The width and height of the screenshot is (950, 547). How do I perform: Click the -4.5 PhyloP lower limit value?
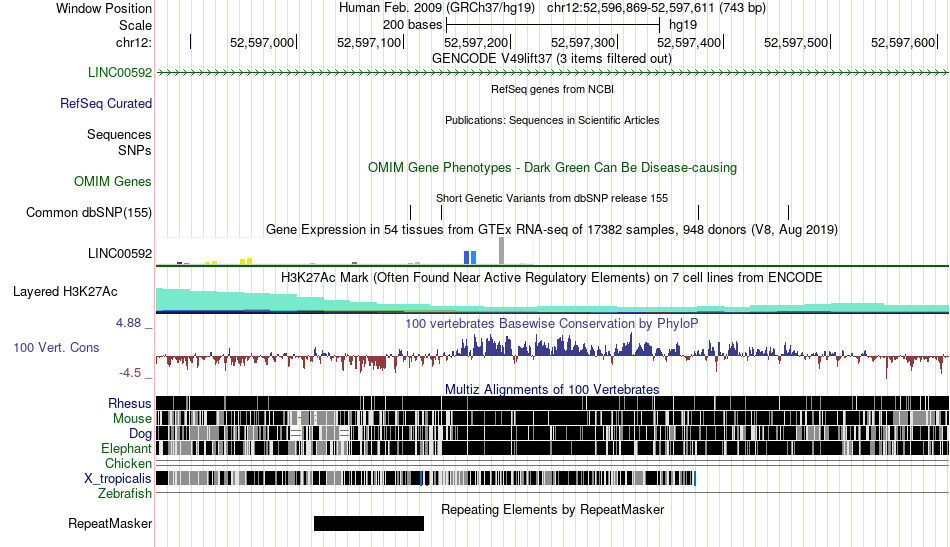[130, 373]
